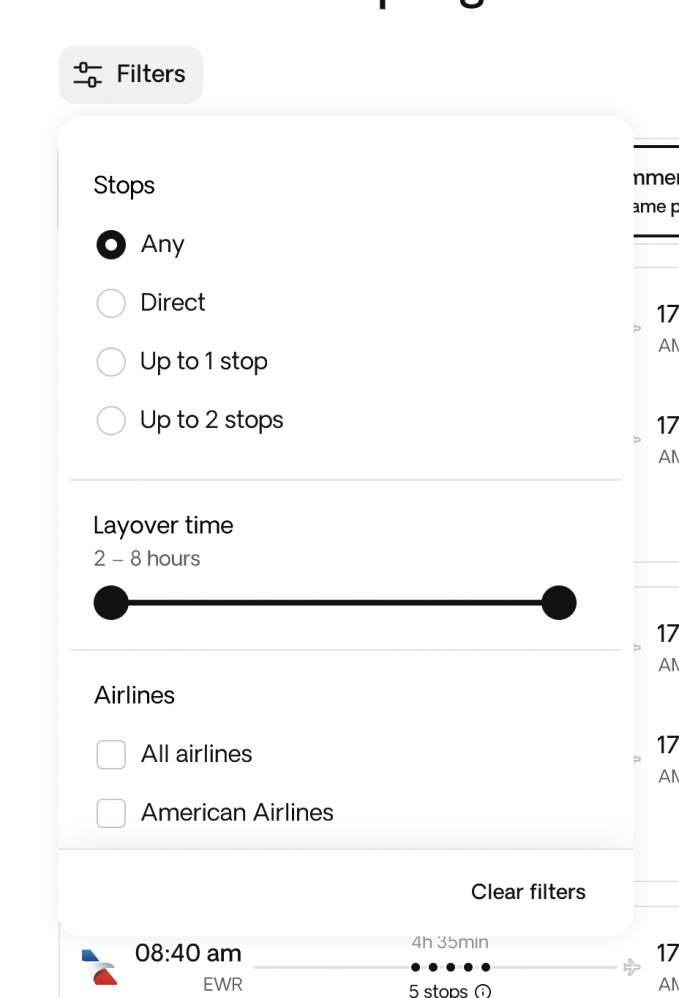679x998 pixels.
Task: Click the maximum layover time slider handle
Action: [559, 603]
